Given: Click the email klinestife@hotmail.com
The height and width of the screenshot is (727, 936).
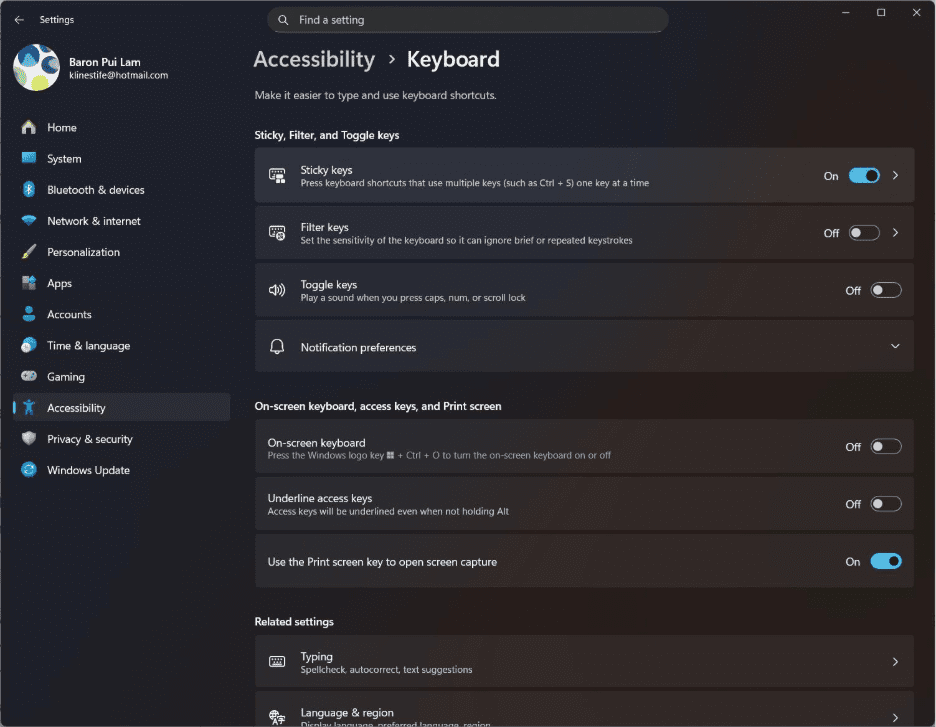Looking at the screenshot, I should pyautogui.click(x=118, y=75).
